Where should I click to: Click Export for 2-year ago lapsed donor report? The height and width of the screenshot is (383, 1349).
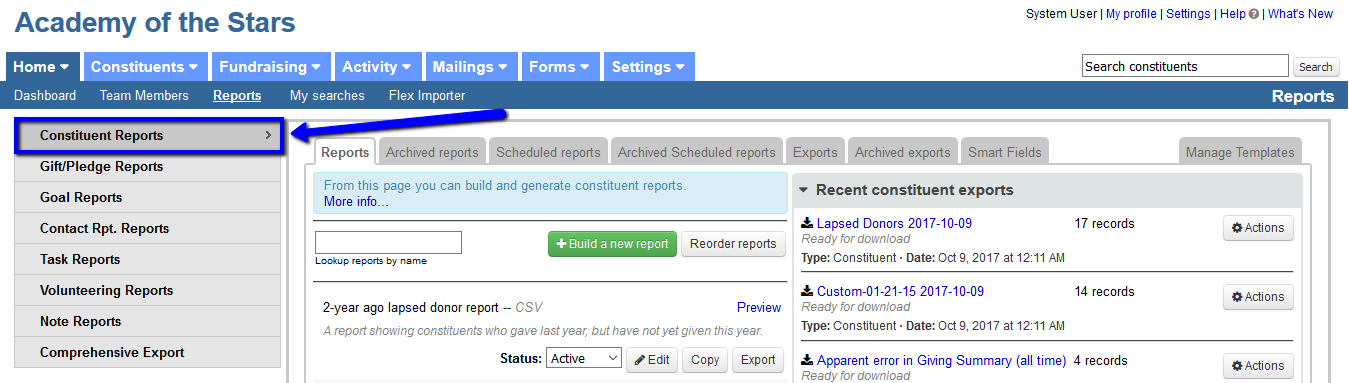758,360
